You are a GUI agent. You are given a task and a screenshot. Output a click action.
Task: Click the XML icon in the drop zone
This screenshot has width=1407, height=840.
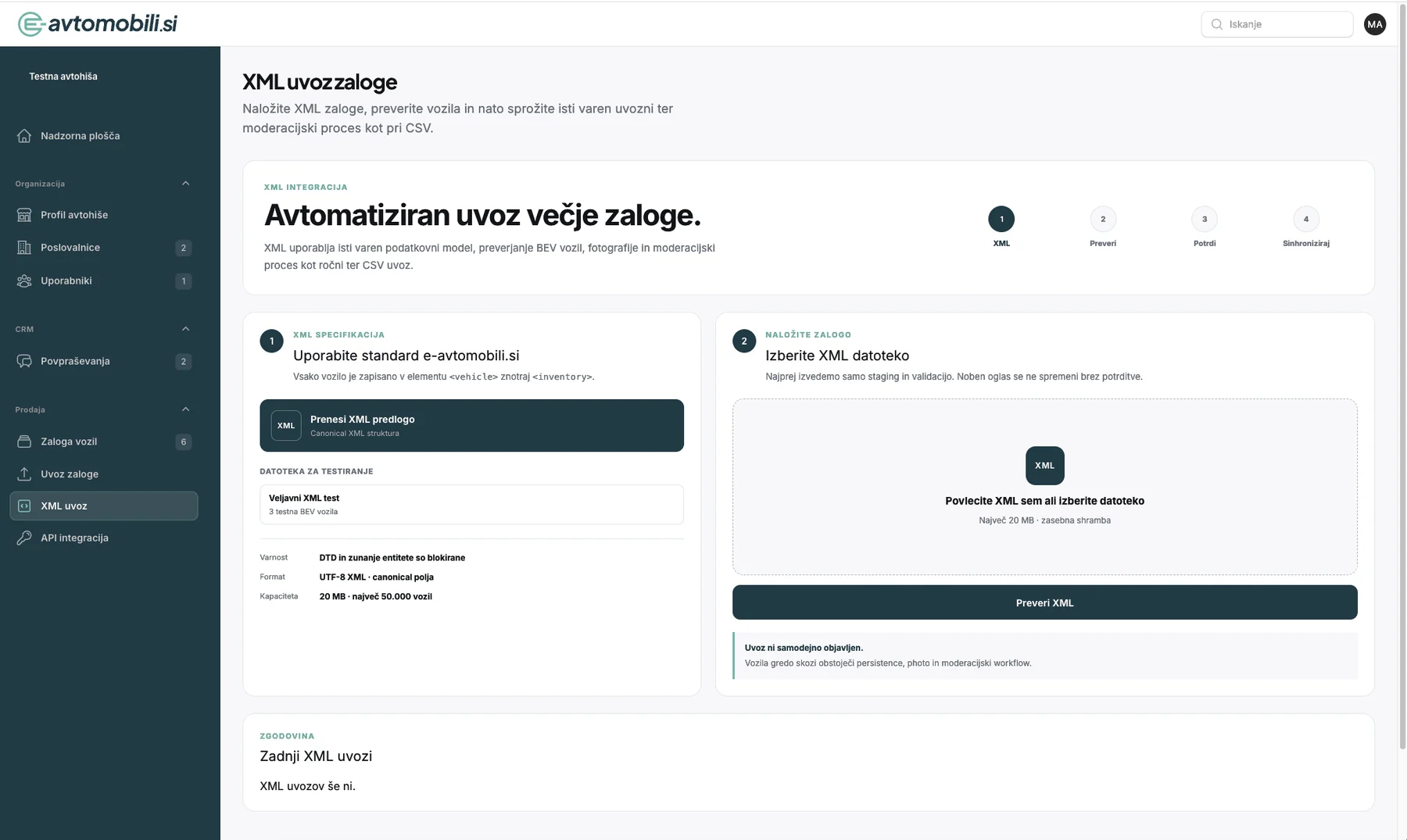pyautogui.click(x=1044, y=466)
